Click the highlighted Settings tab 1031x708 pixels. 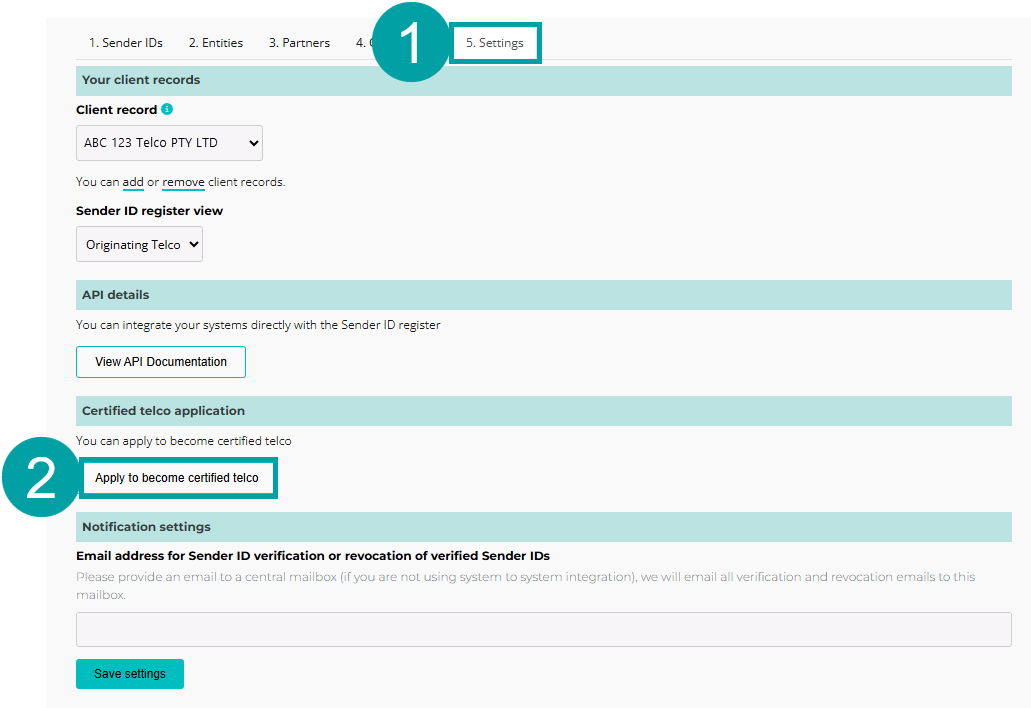click(x=495, y=42)
